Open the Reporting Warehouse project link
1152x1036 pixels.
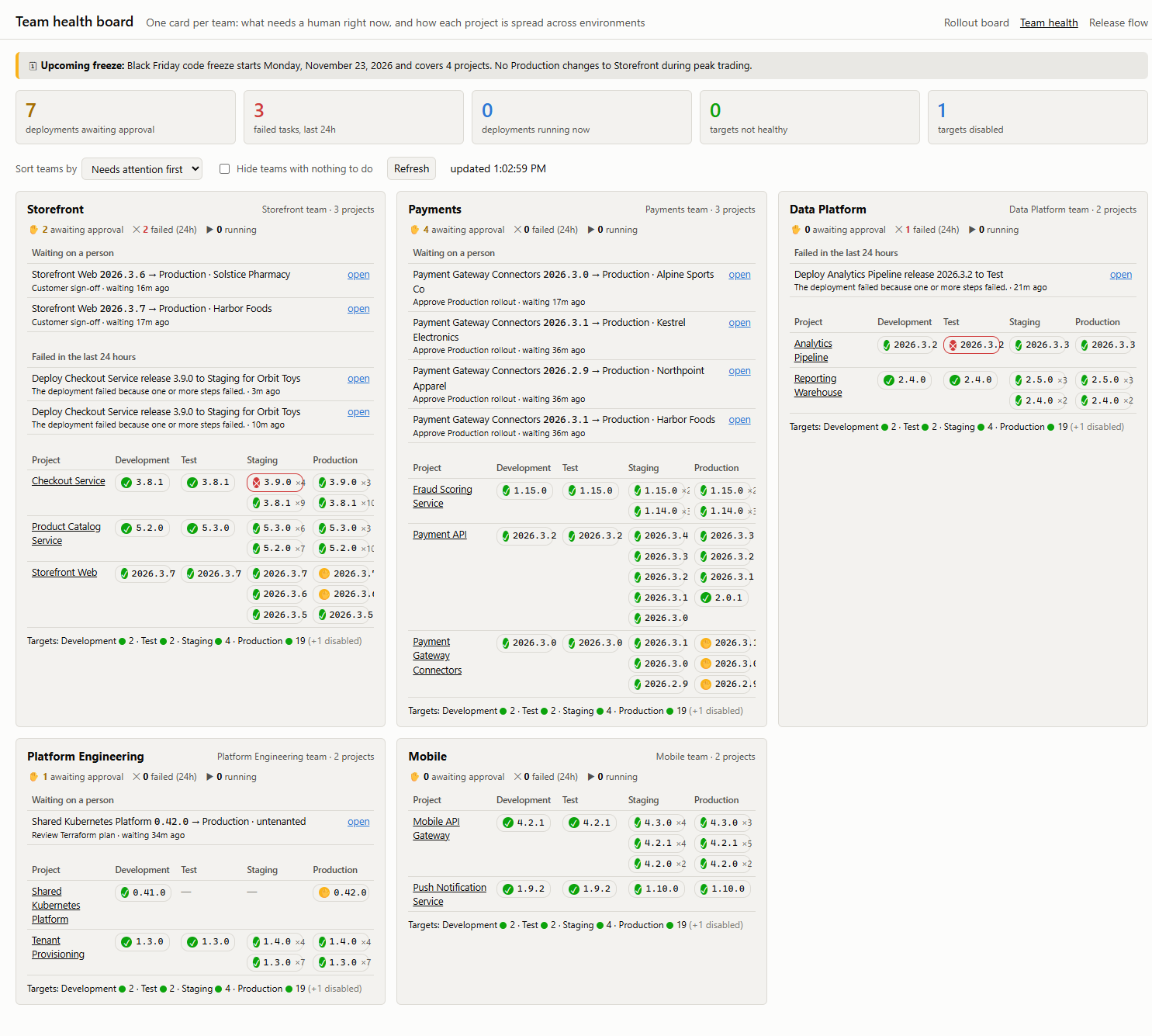click(818, 386)
